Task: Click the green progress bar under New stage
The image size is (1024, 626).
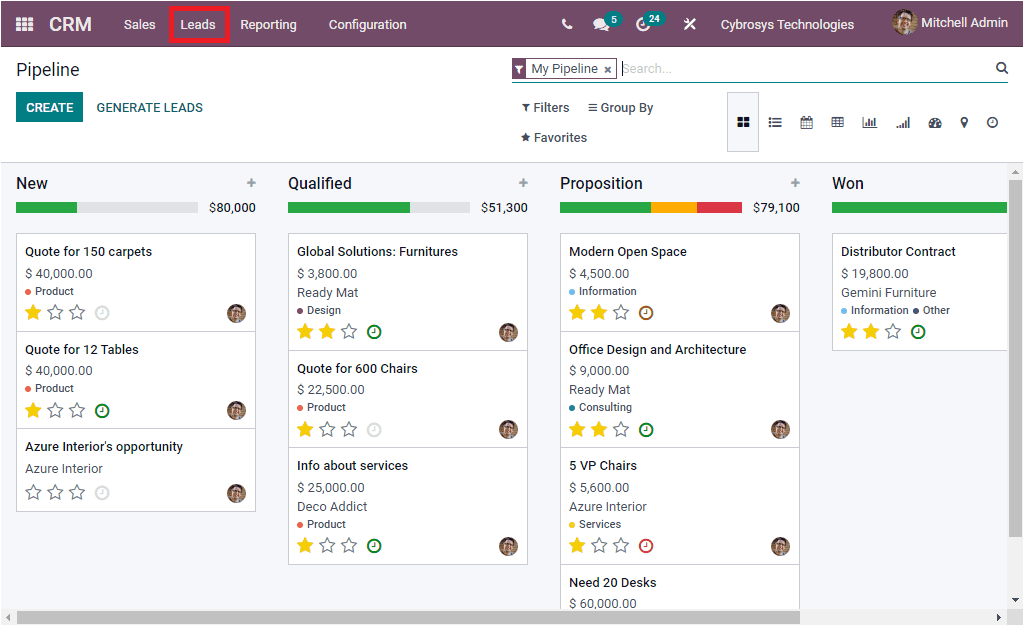Action: [x=45, y=207]
